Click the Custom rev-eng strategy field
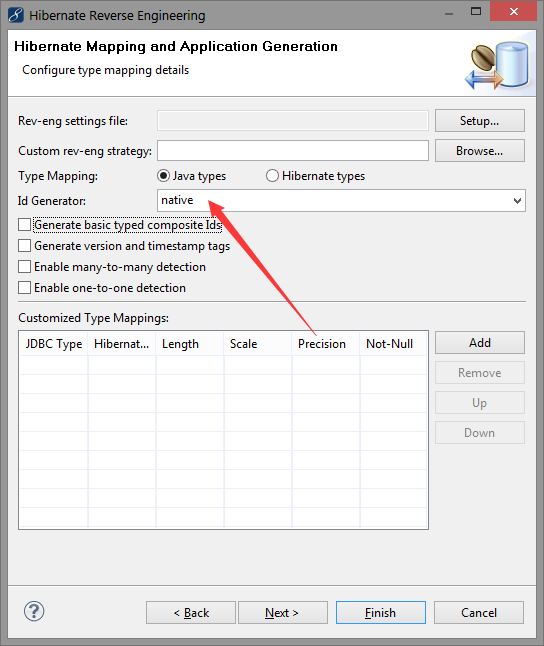Screen dimensions: 544x646 [x=293, y=151]
